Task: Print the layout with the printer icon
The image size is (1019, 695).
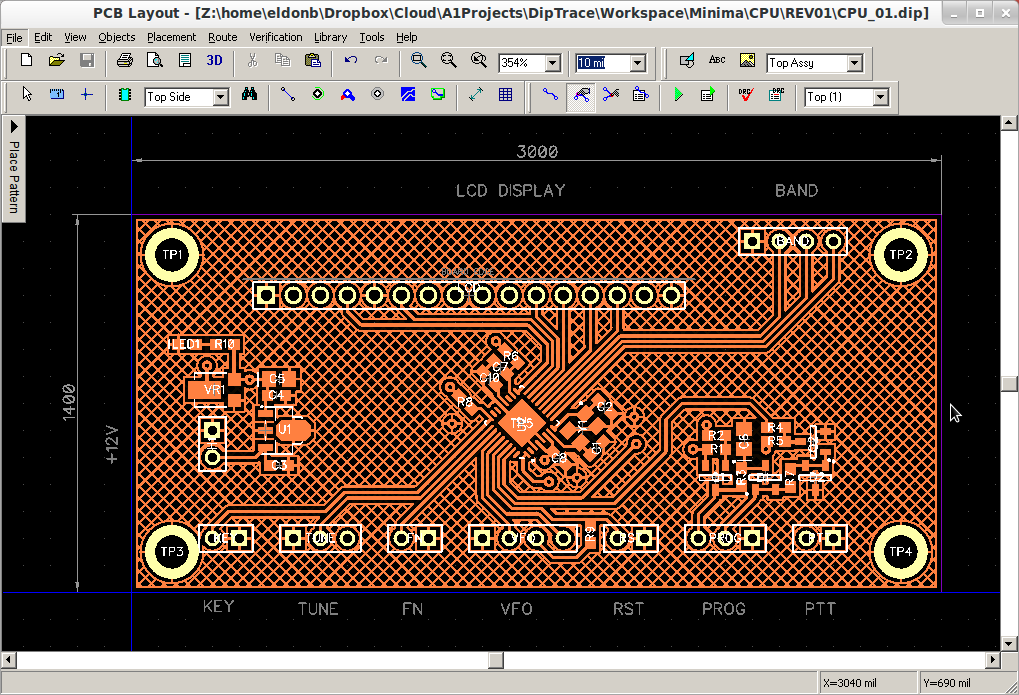Action: (x=125, y=60)
